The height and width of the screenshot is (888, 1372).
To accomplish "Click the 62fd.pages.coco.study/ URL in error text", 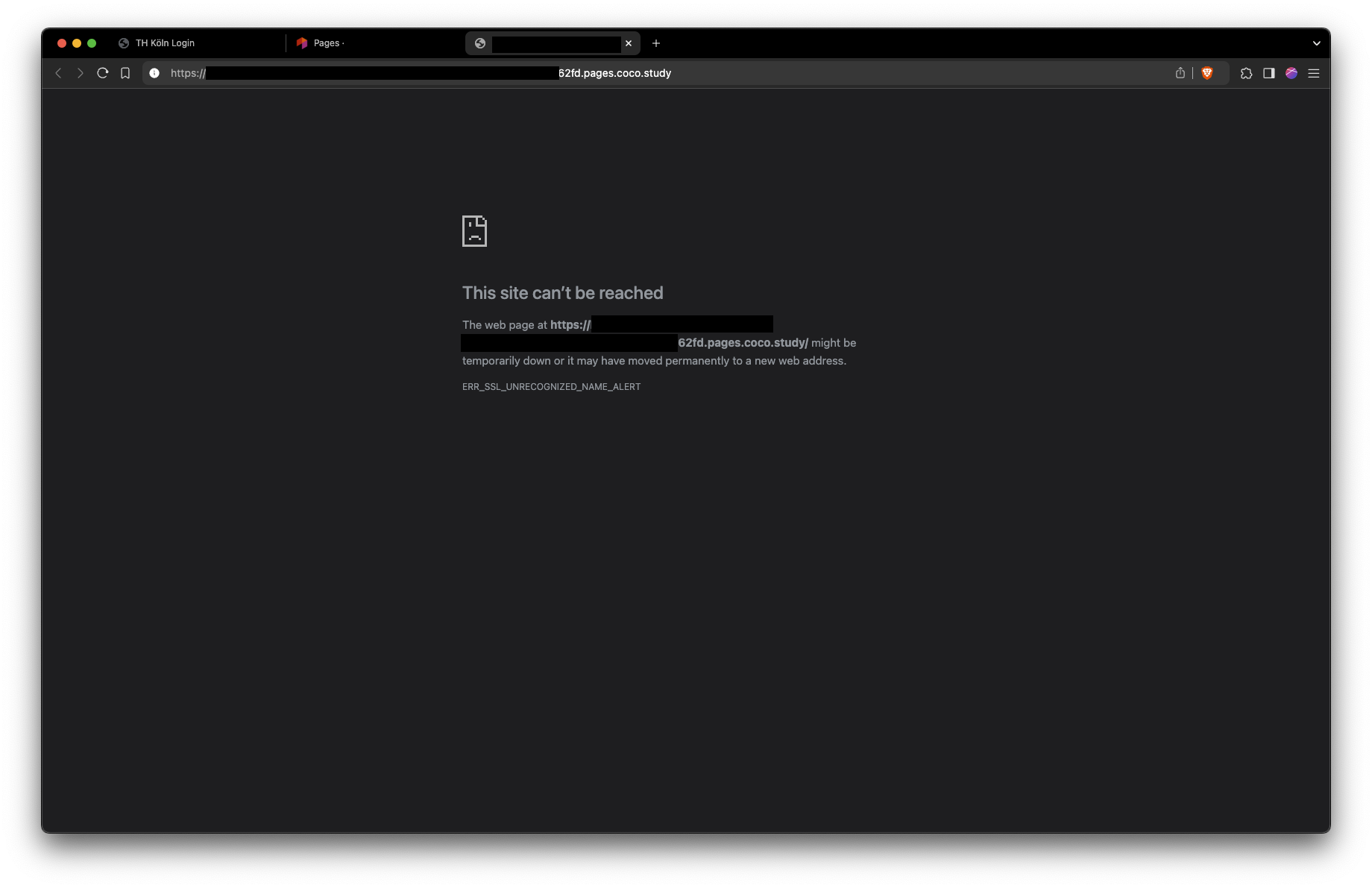I will click(743, 343).
